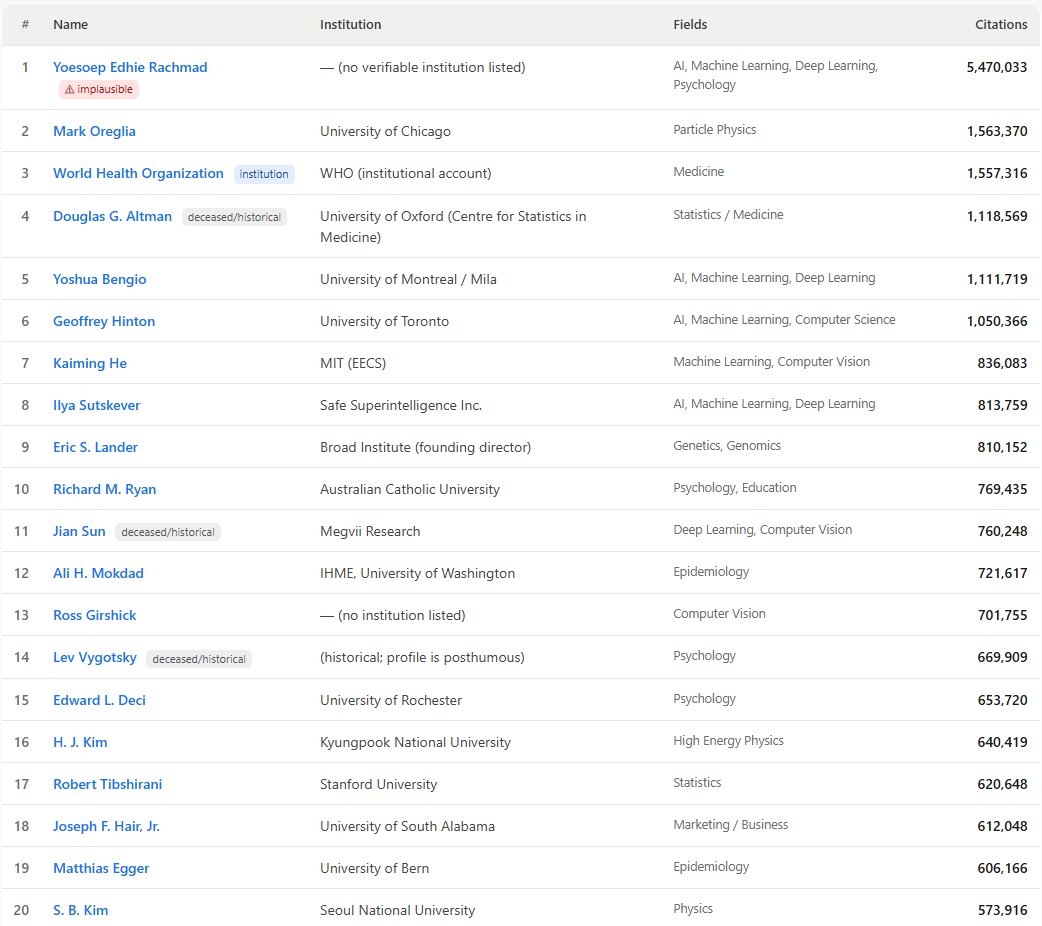Select the citation count 1,557,316
The image size is (1042, 926).
[x=997, y=173]
